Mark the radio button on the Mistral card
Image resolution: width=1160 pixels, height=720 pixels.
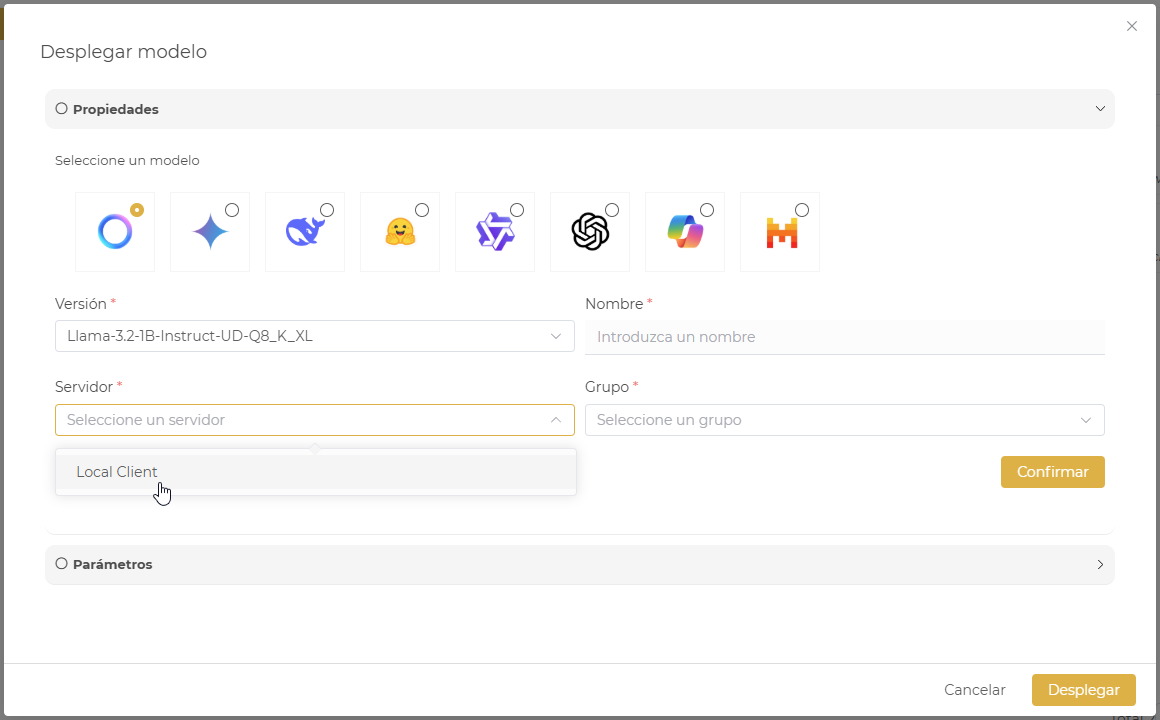tap(802, 210)
